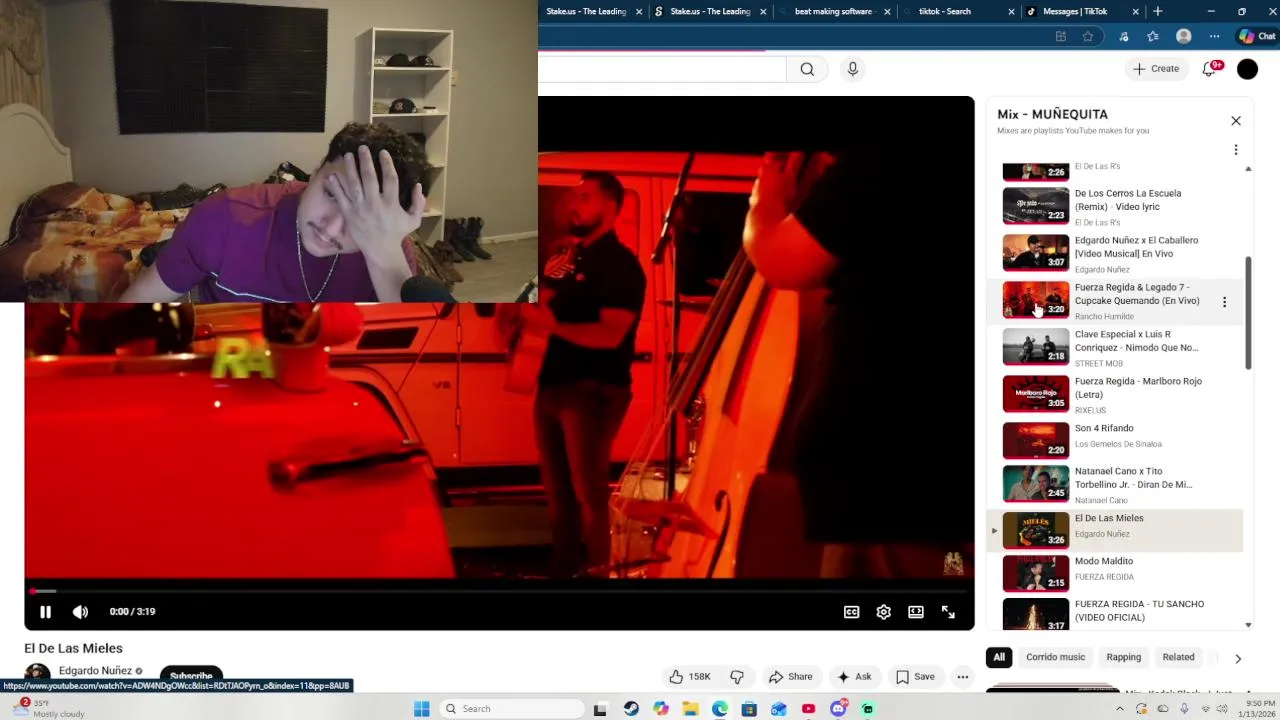Click the playlist vertical scrollbar thumb

pyautogui.click(x=1248, y=313)
